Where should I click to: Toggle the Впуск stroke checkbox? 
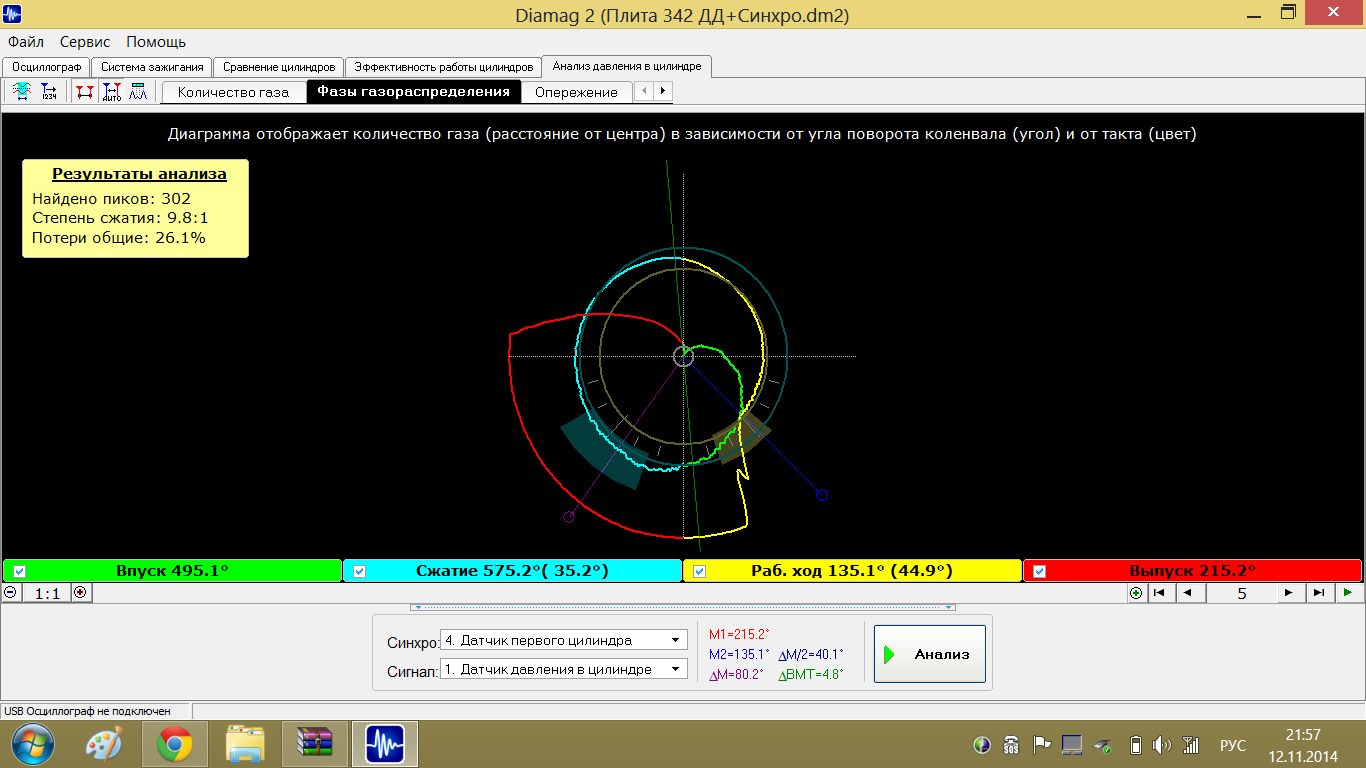[19, 571]
